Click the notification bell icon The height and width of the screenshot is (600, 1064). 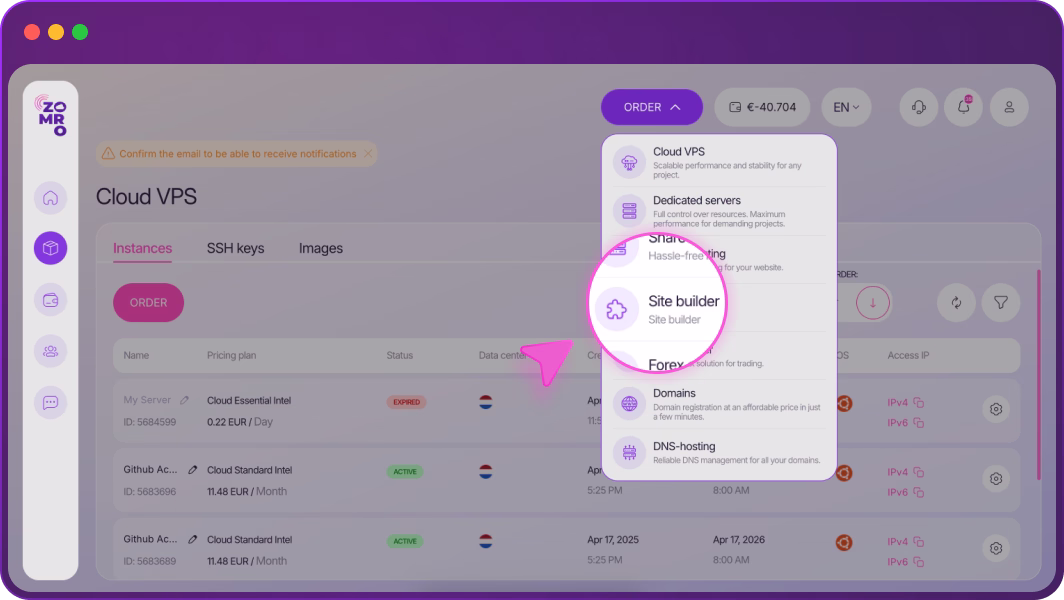[x=964, y=107]
